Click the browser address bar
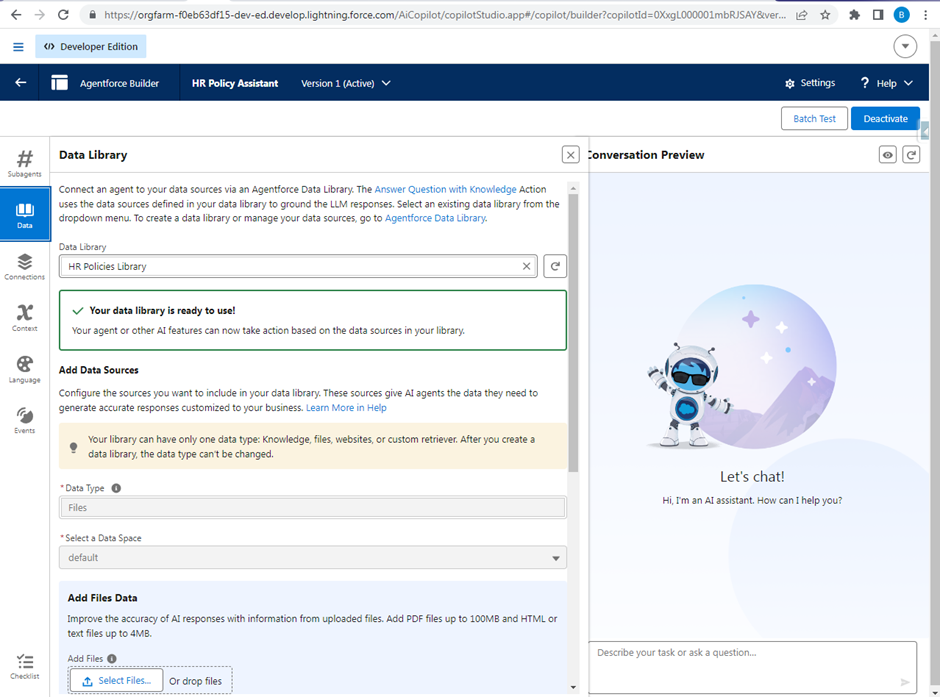The height and width of the screenshot is (697, 940). pyautogui.click(x=445, y=15)
